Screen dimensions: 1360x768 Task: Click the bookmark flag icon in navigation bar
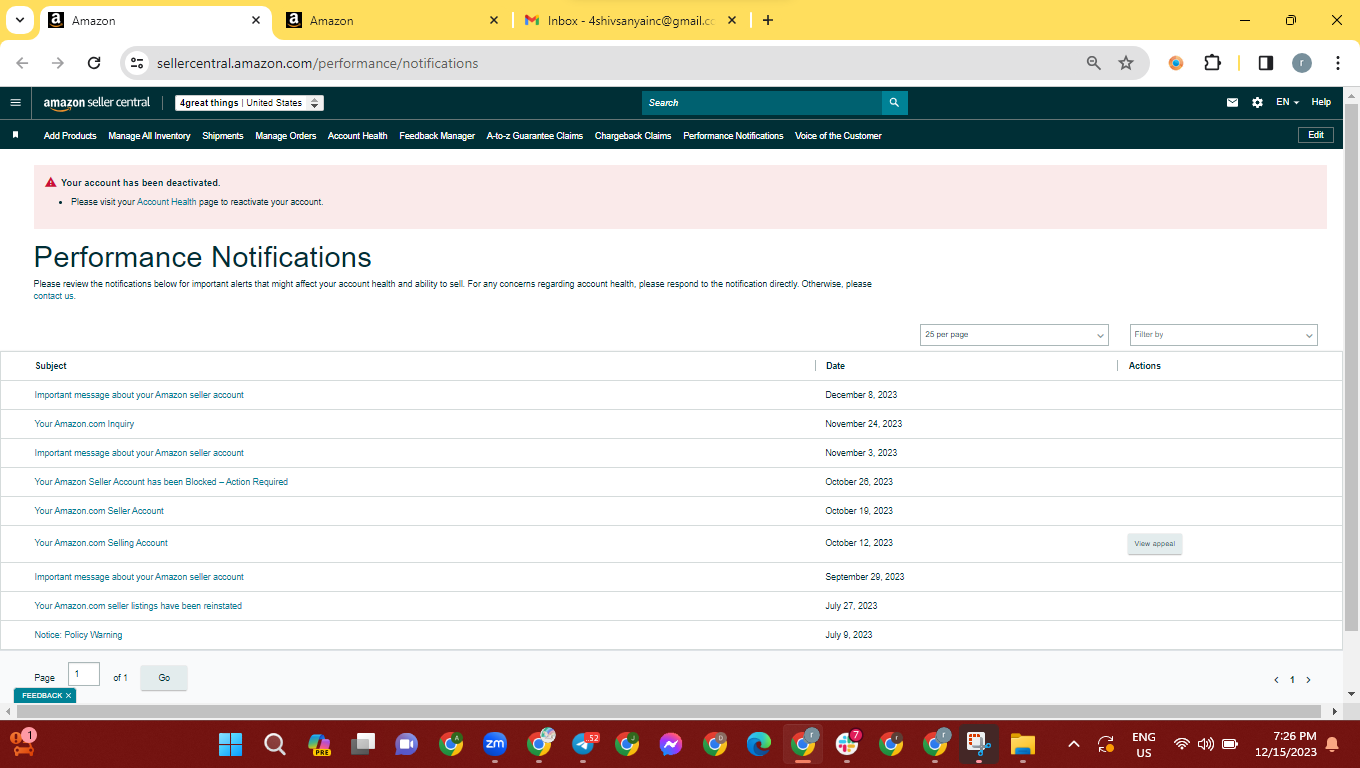pyautogui.click(x=15, y=135)
